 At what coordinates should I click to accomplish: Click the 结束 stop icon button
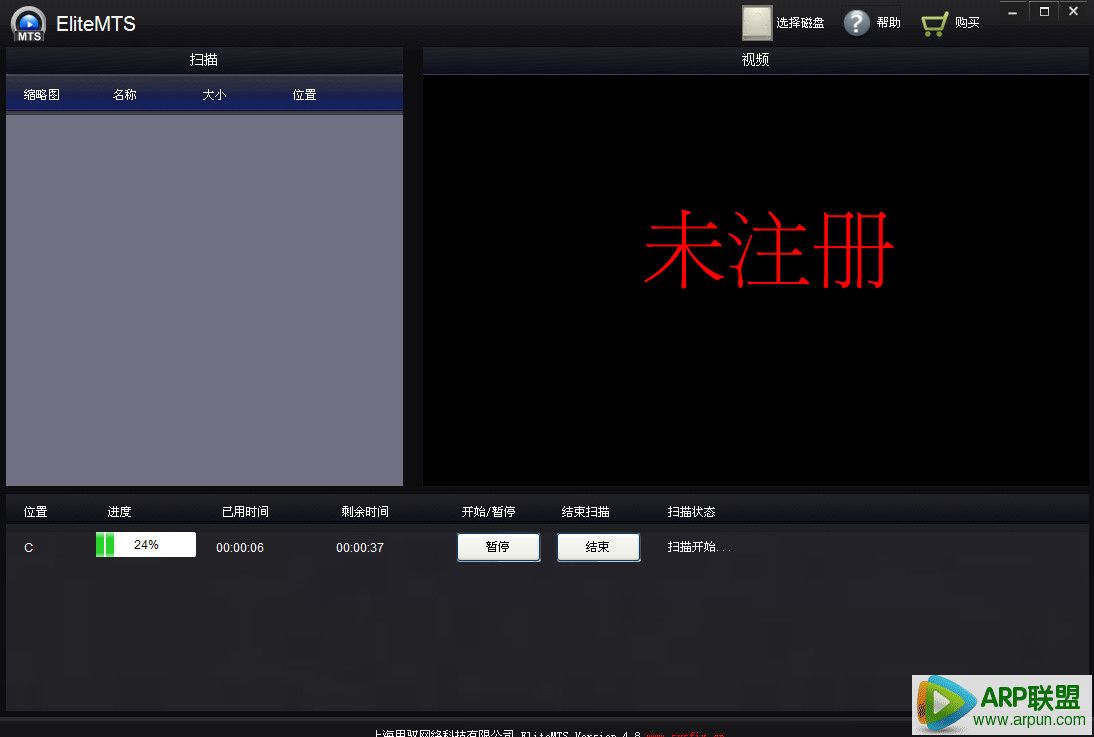(598, 547)
